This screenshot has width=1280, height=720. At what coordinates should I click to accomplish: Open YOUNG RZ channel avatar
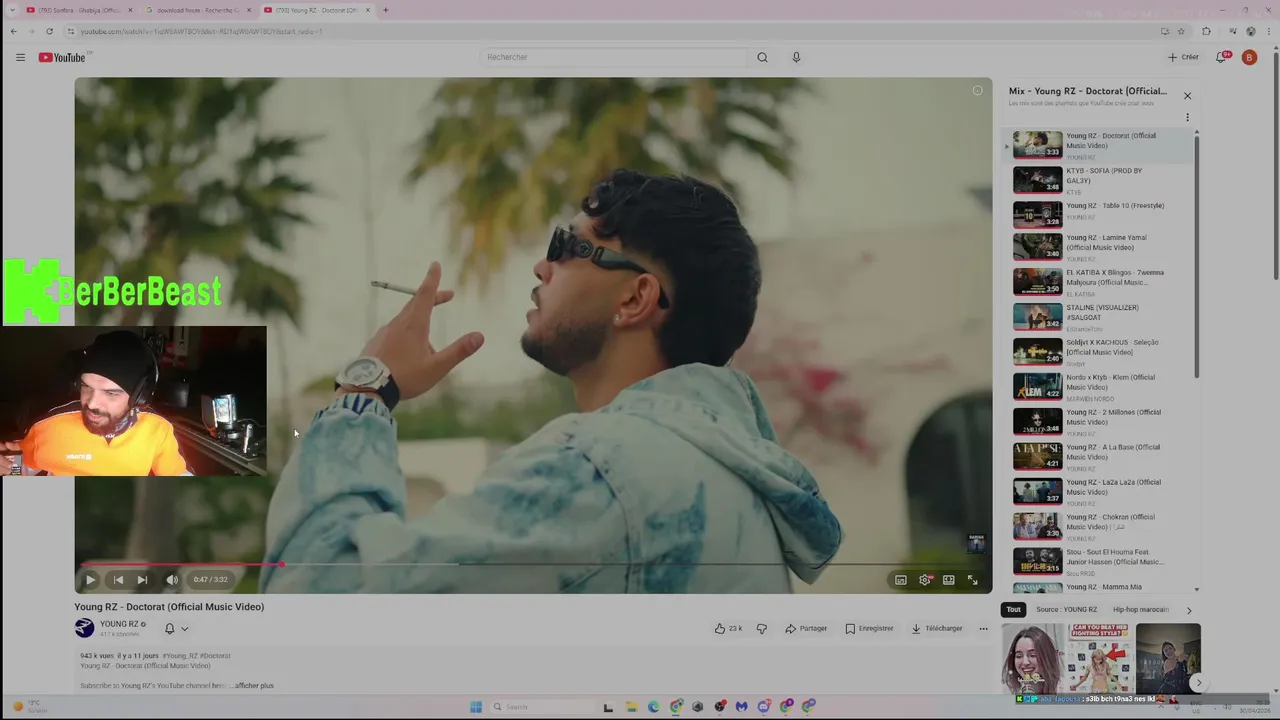[84, 628]
